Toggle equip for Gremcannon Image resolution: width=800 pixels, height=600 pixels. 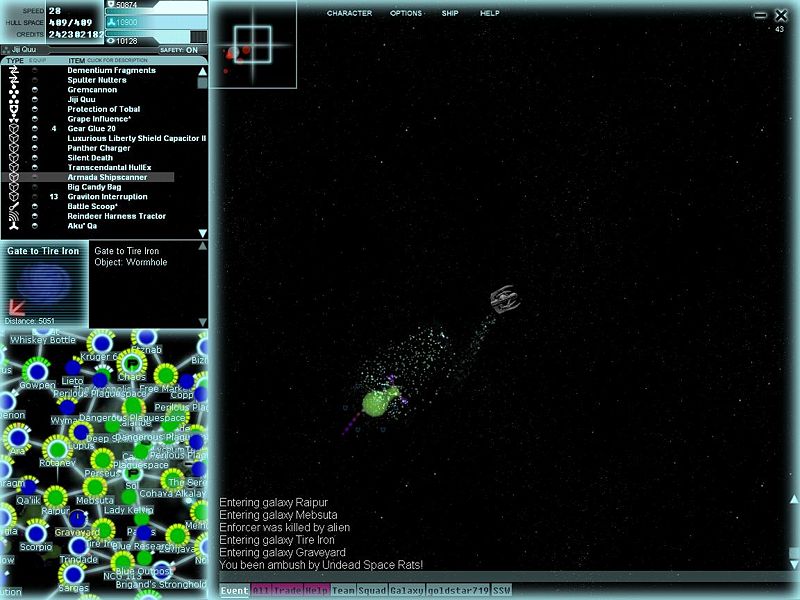tap(35, 90)
